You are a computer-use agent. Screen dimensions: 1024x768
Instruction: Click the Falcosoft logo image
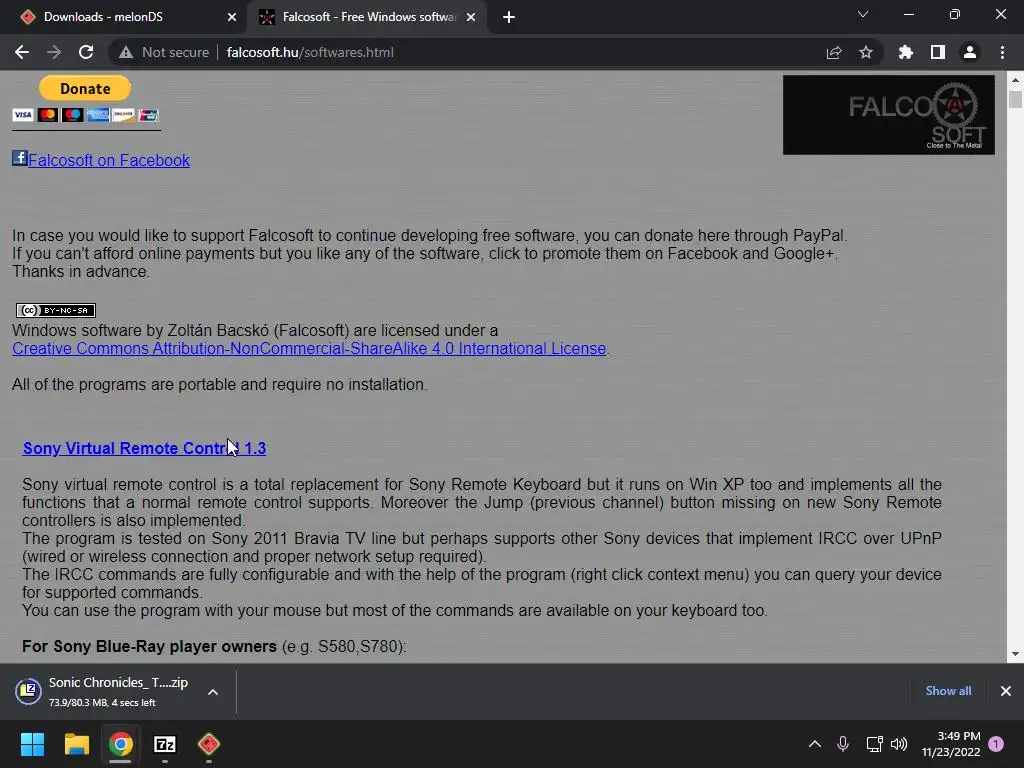coord(889,115)
